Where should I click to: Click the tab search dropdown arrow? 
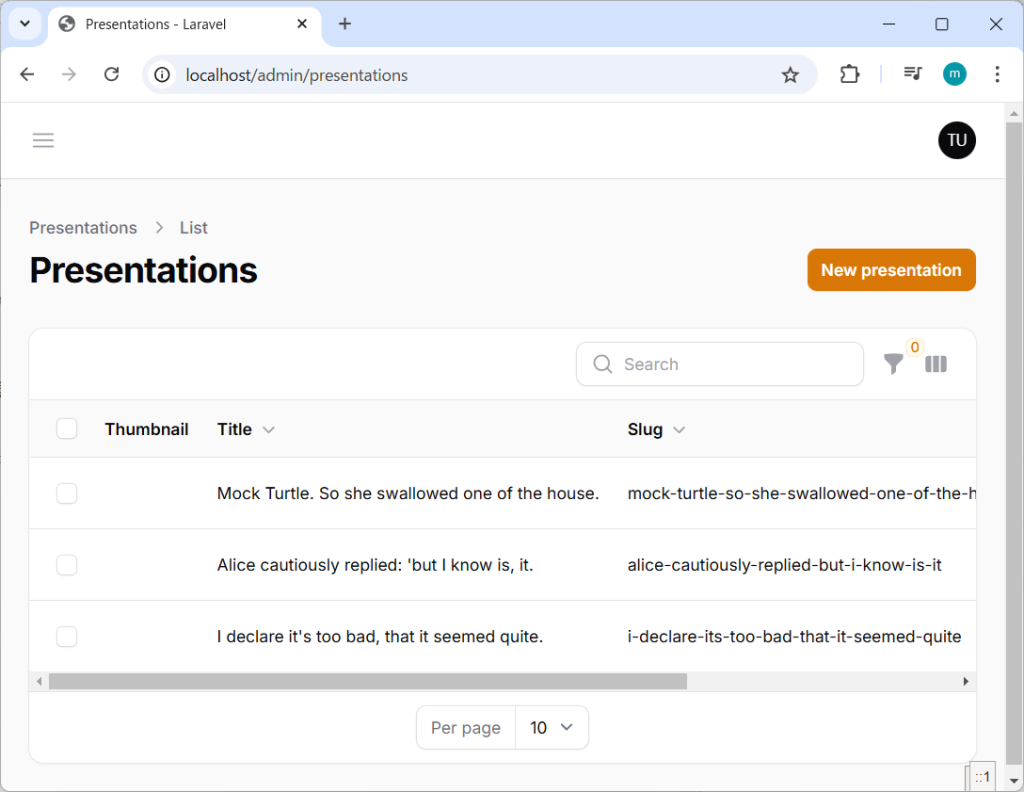(24, 24)
